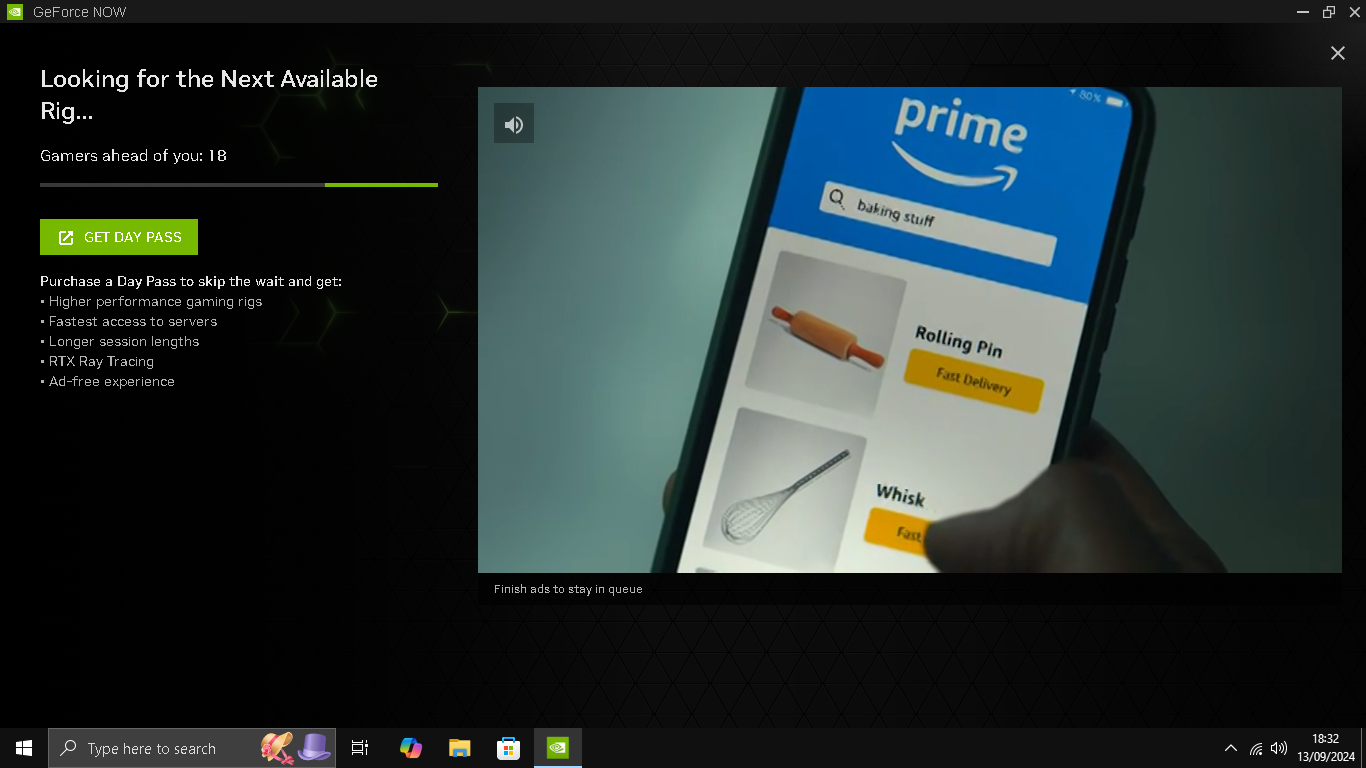
Task: Open Microsoft Store from the taskbar
Action: (509, 748)
